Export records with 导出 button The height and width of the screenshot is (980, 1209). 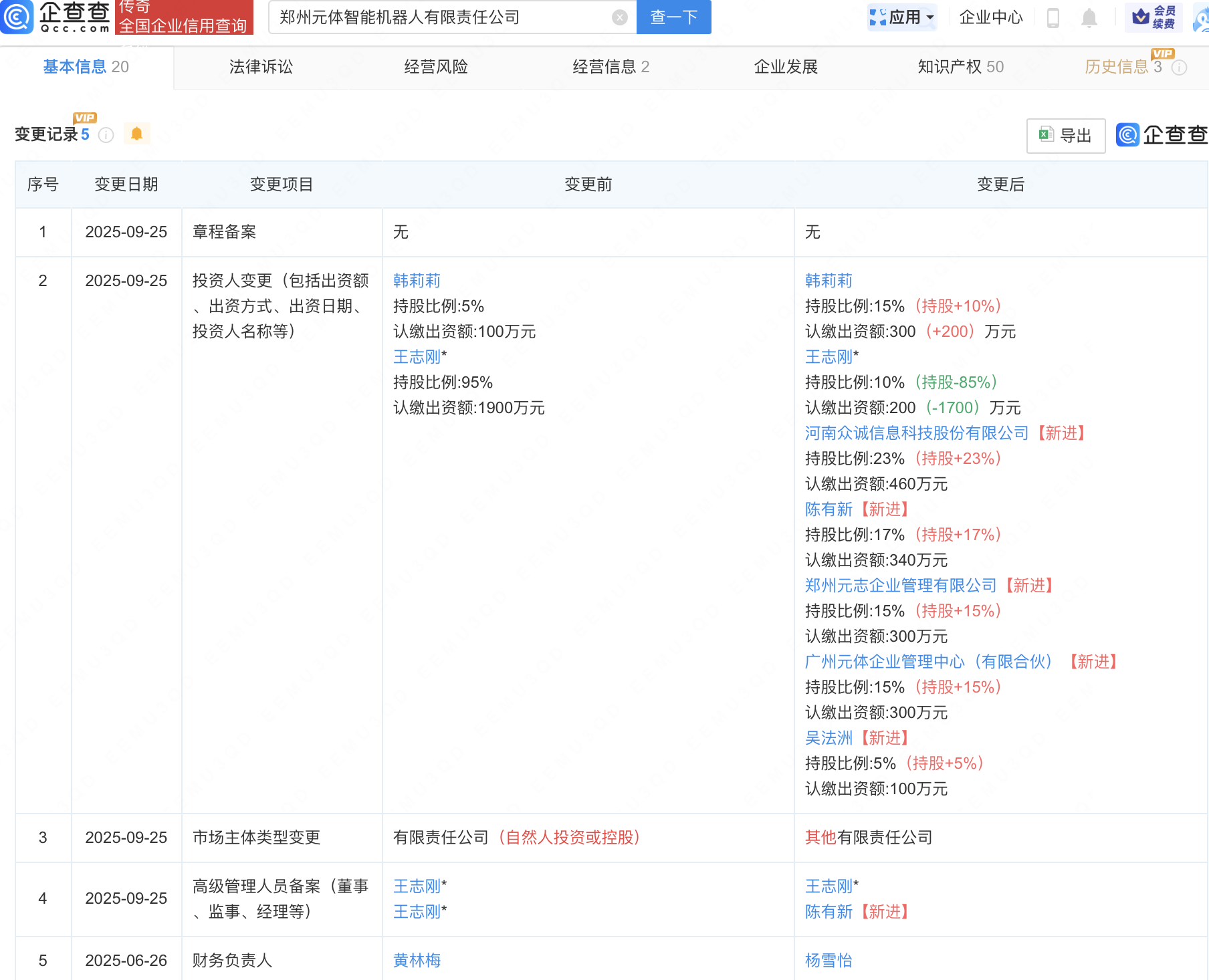click(x=1065, y=136)
